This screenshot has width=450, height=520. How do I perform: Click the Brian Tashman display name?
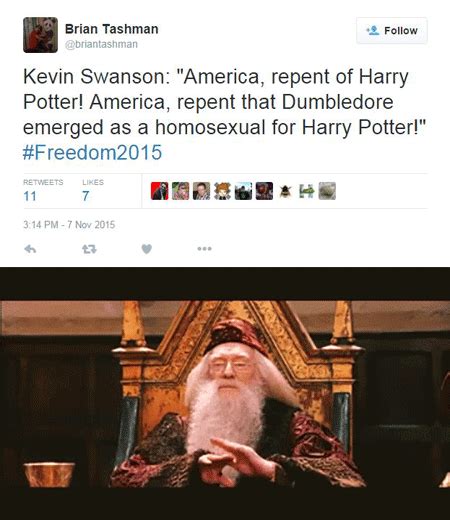click(112, 29)
